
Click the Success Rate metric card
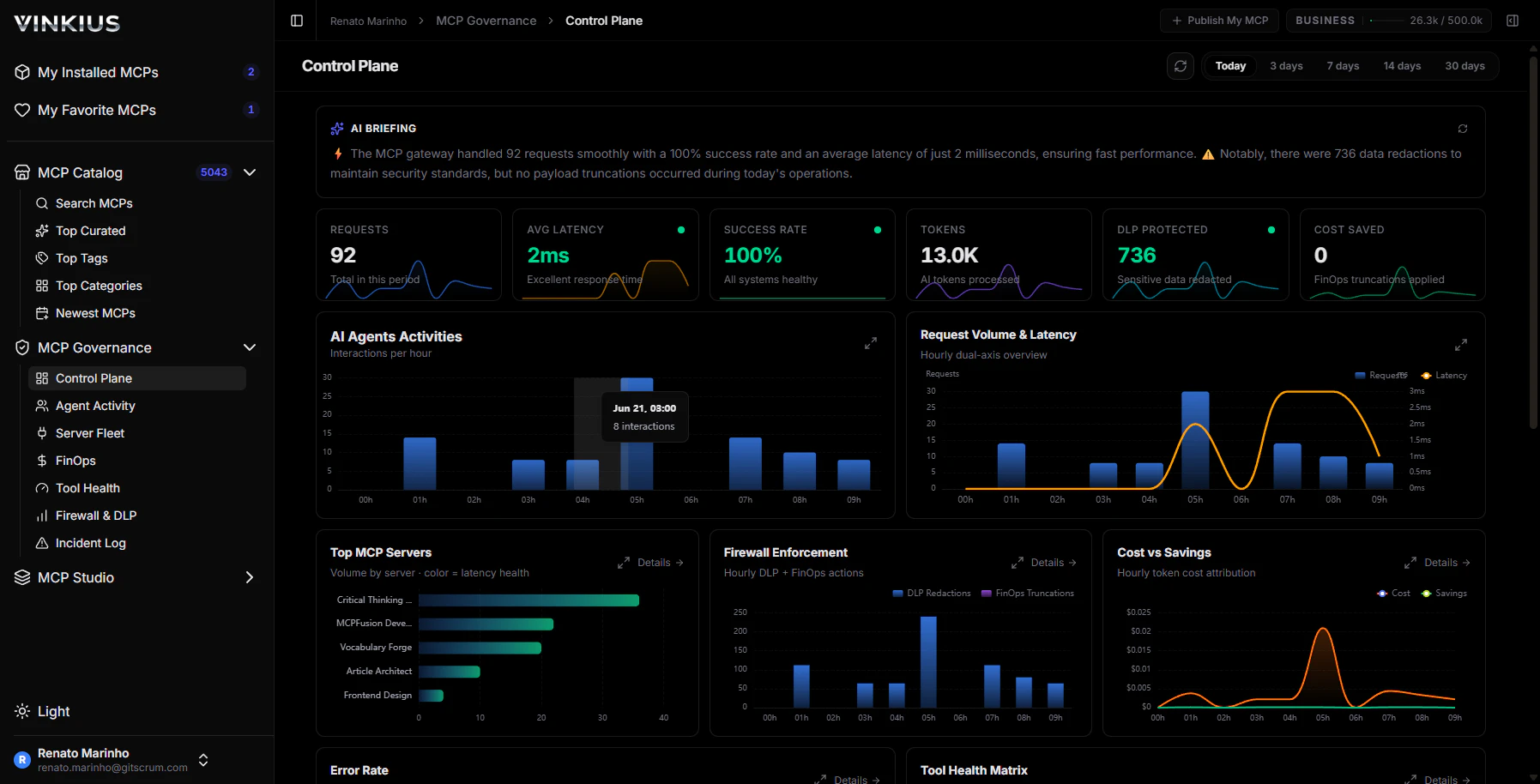(x=802, y=255)
